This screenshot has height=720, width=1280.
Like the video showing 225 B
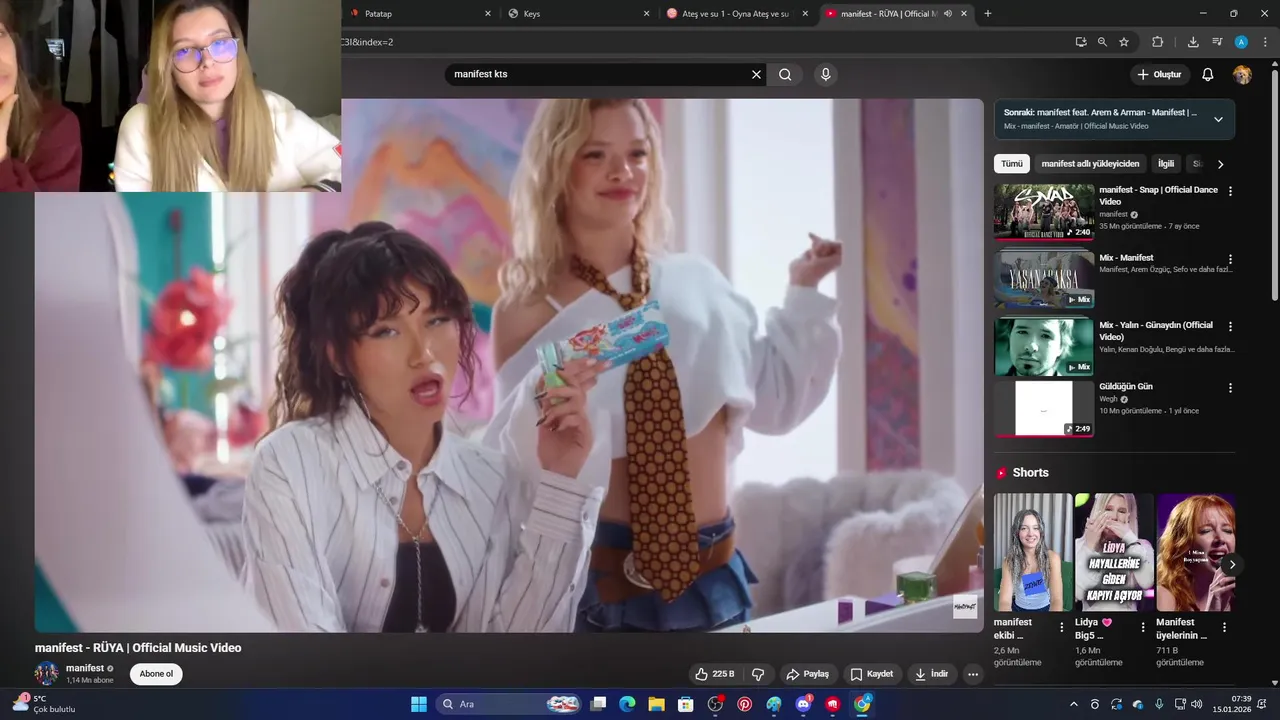tap(716, 674)
